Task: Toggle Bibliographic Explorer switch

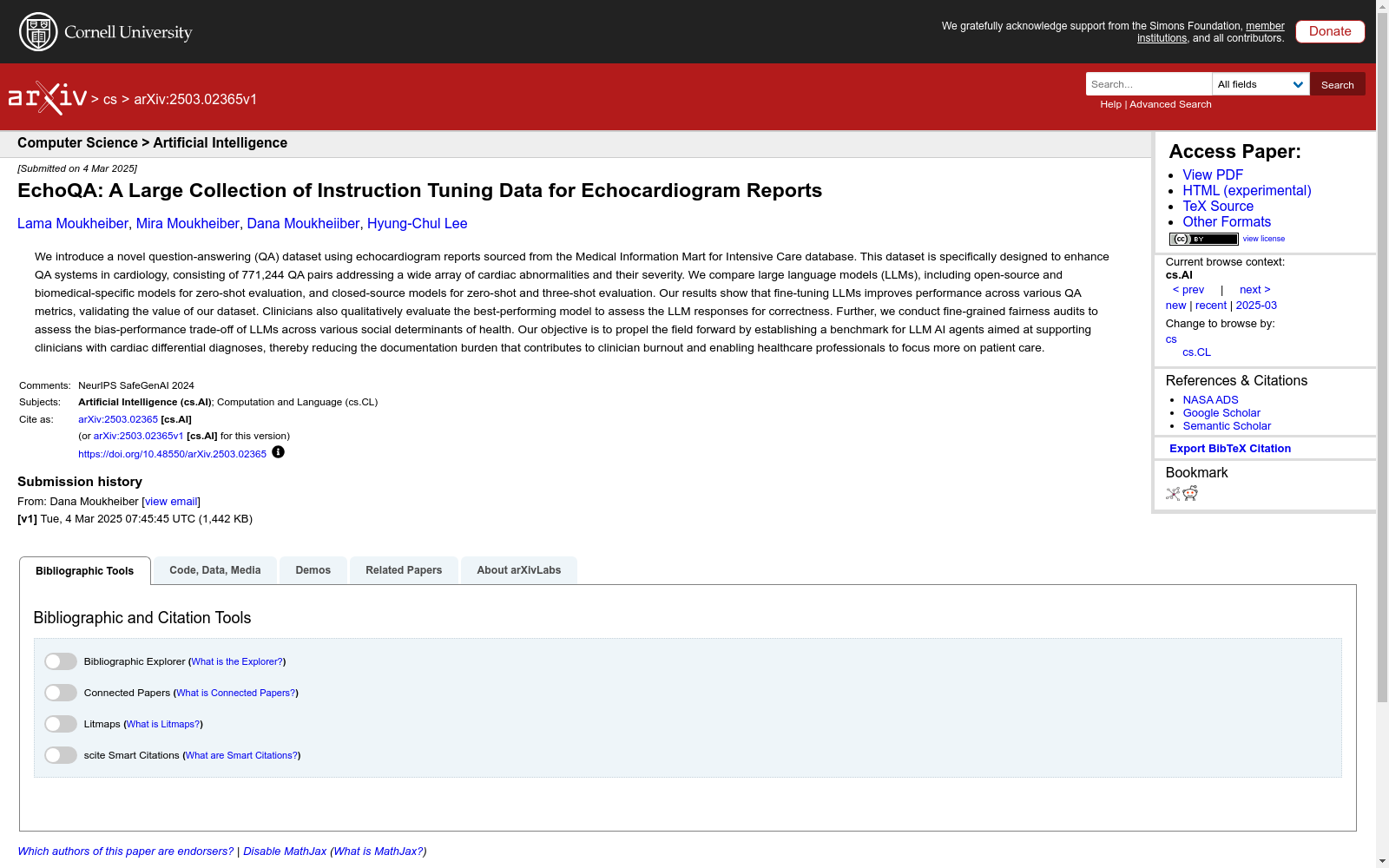Action: 61,661
